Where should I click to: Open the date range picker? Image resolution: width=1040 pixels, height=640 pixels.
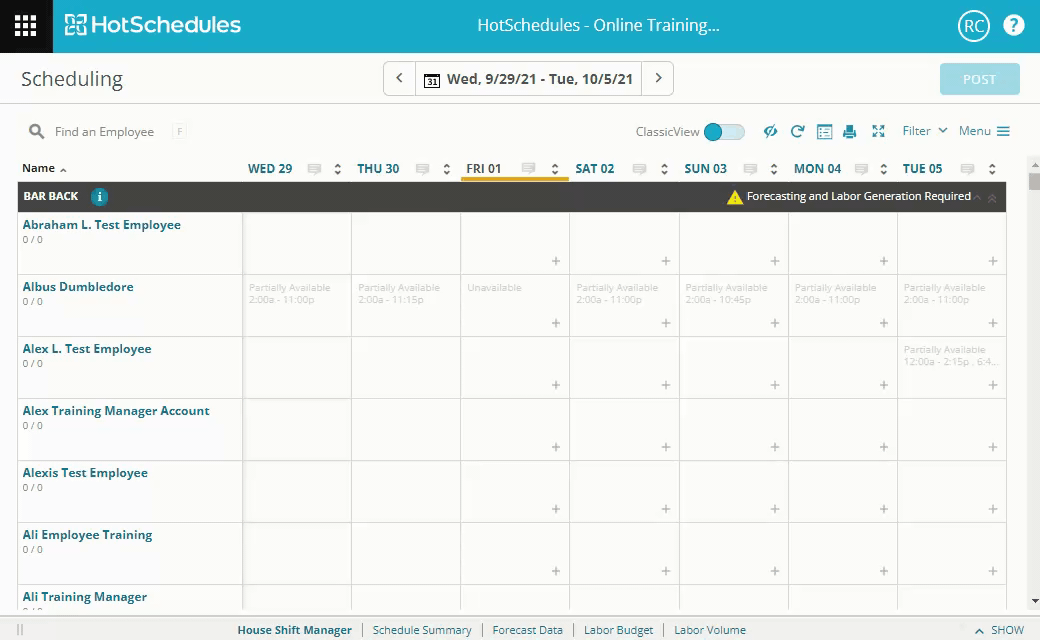click(528, 79)
